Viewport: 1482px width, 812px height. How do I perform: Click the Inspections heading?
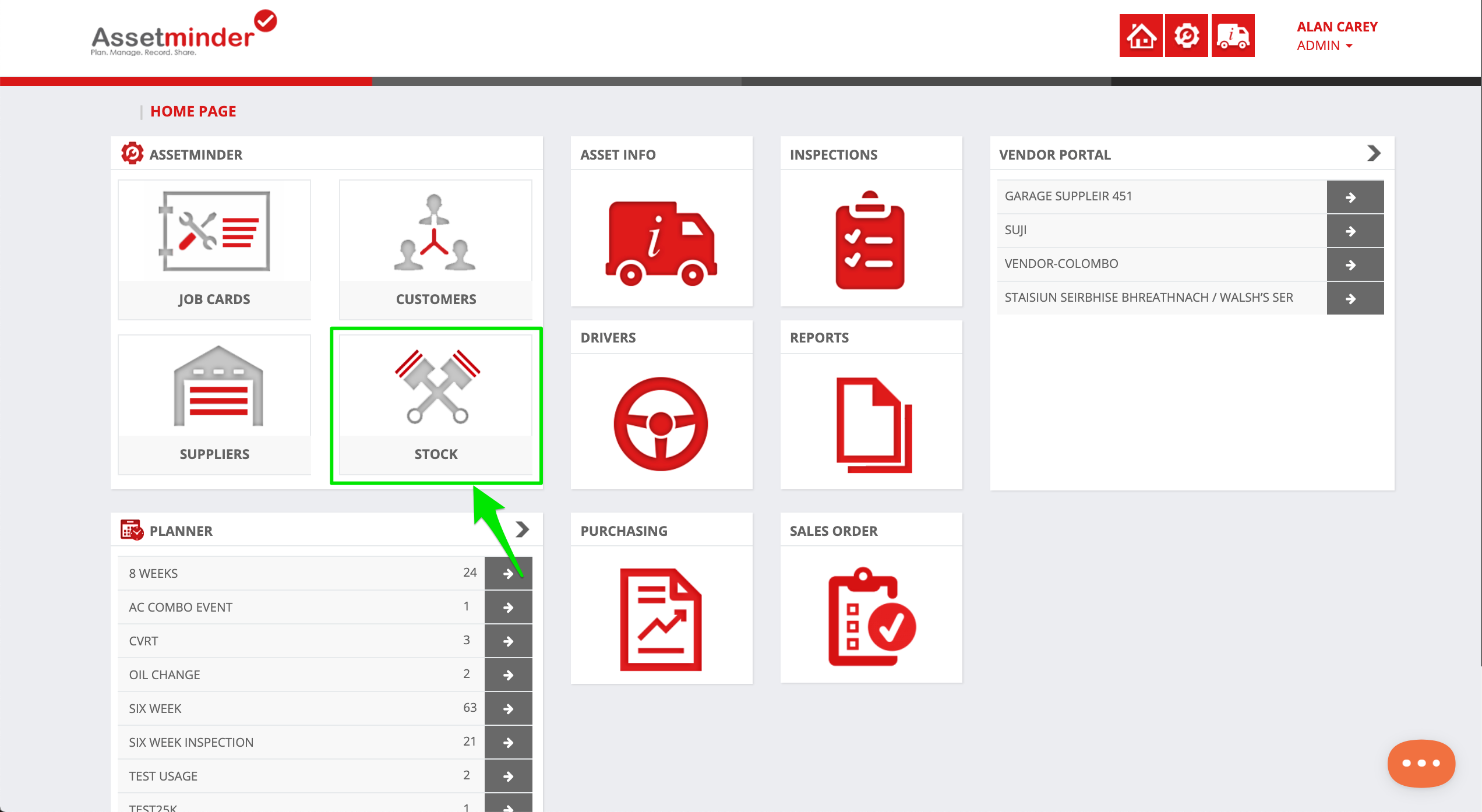834,154
